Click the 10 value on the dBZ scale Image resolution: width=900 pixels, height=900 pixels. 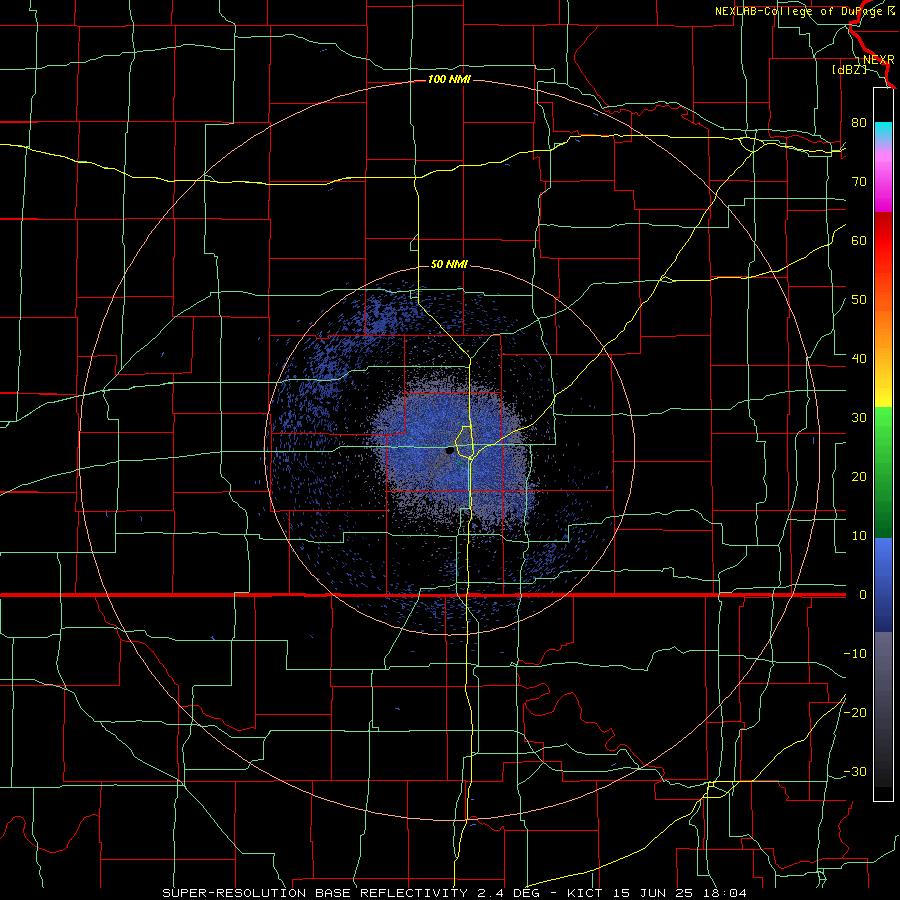click(x=859, y=536)
